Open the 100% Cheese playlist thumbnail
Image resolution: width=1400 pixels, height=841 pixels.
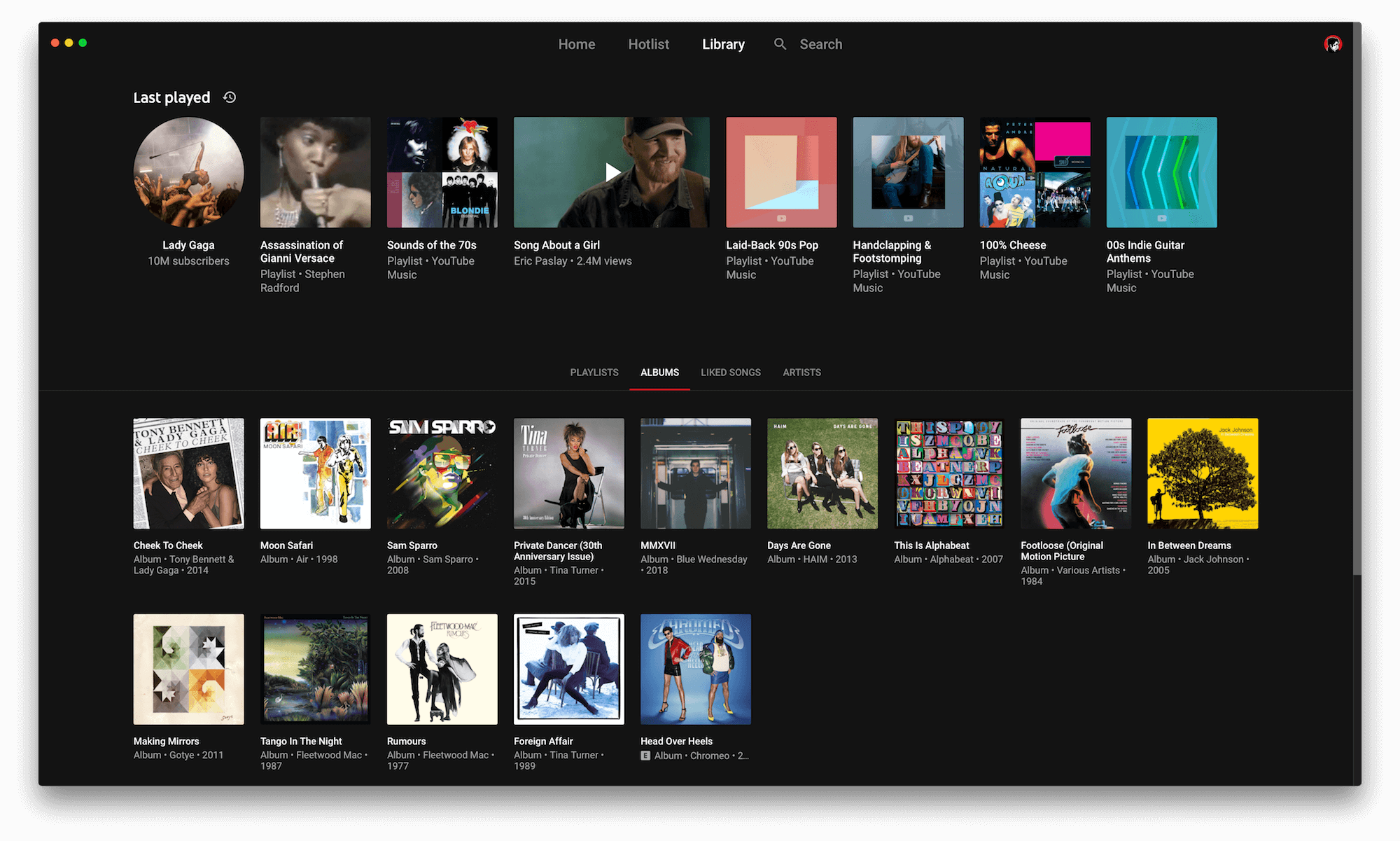(1035, 172)
